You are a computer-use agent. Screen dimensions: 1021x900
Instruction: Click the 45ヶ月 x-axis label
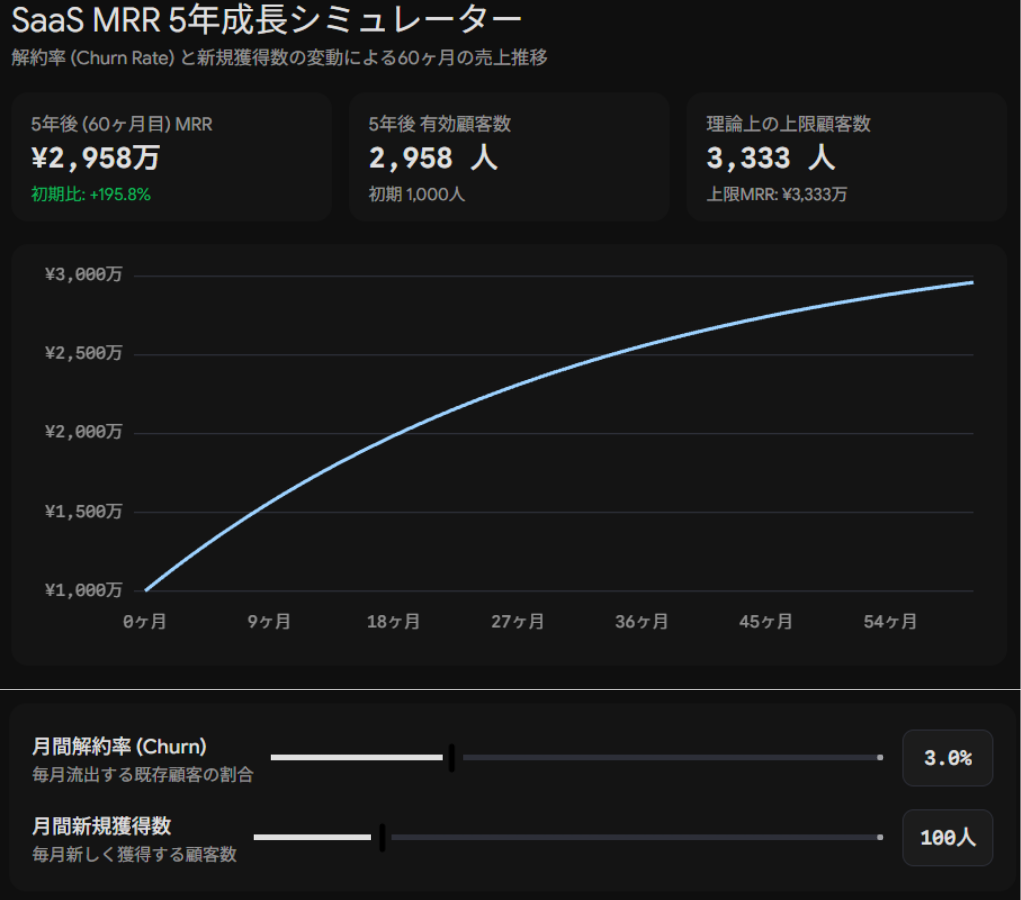(766, 622)
